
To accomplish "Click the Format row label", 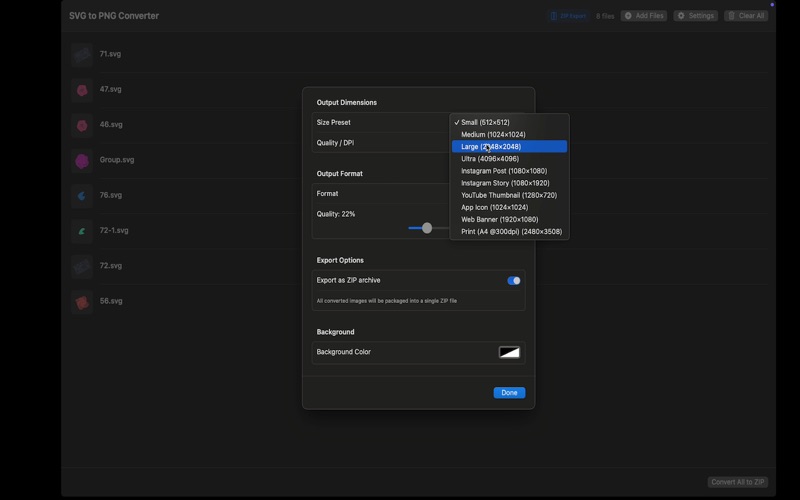I will 327,194.
